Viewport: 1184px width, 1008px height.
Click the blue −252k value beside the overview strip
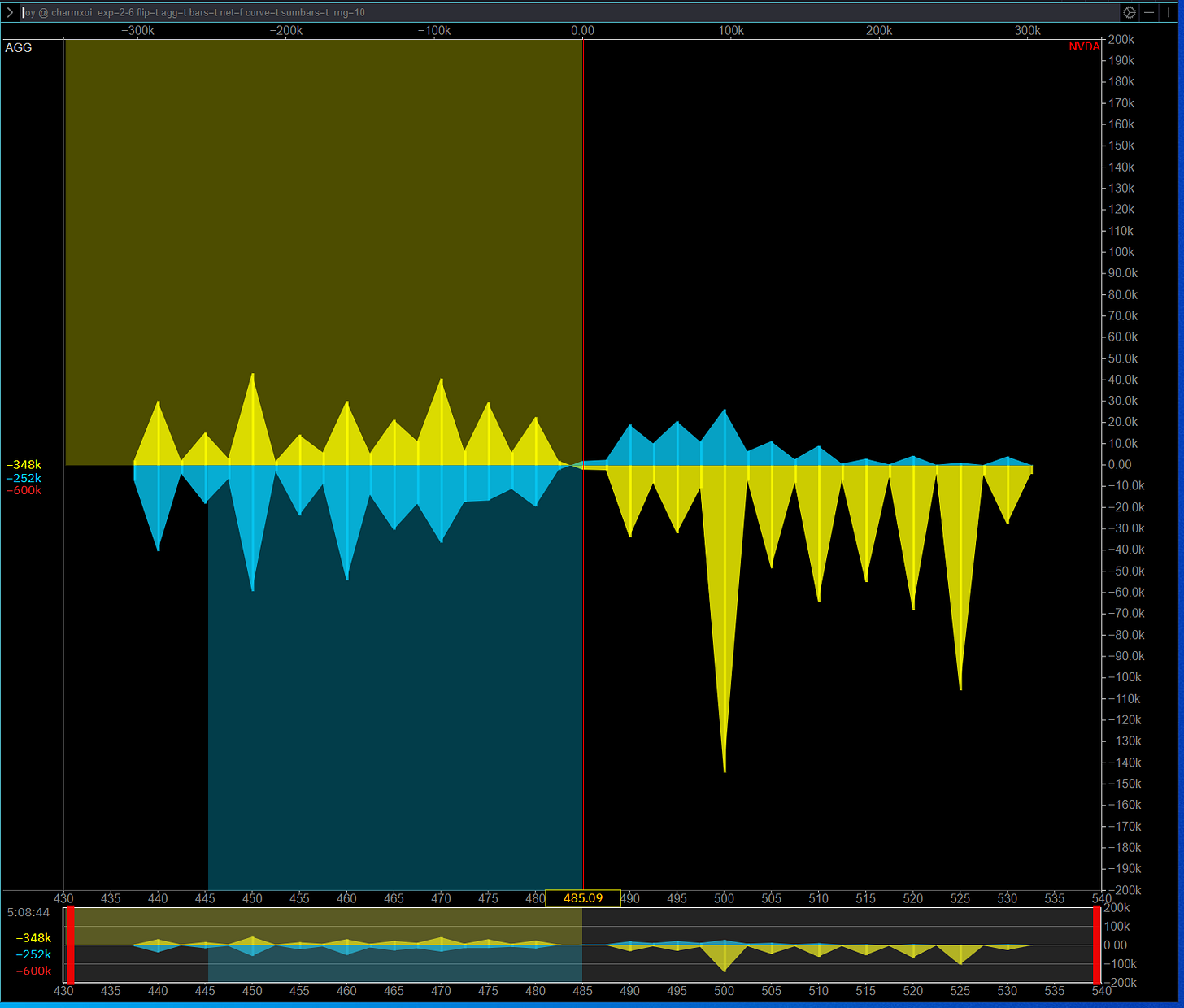tap(33, 954)
